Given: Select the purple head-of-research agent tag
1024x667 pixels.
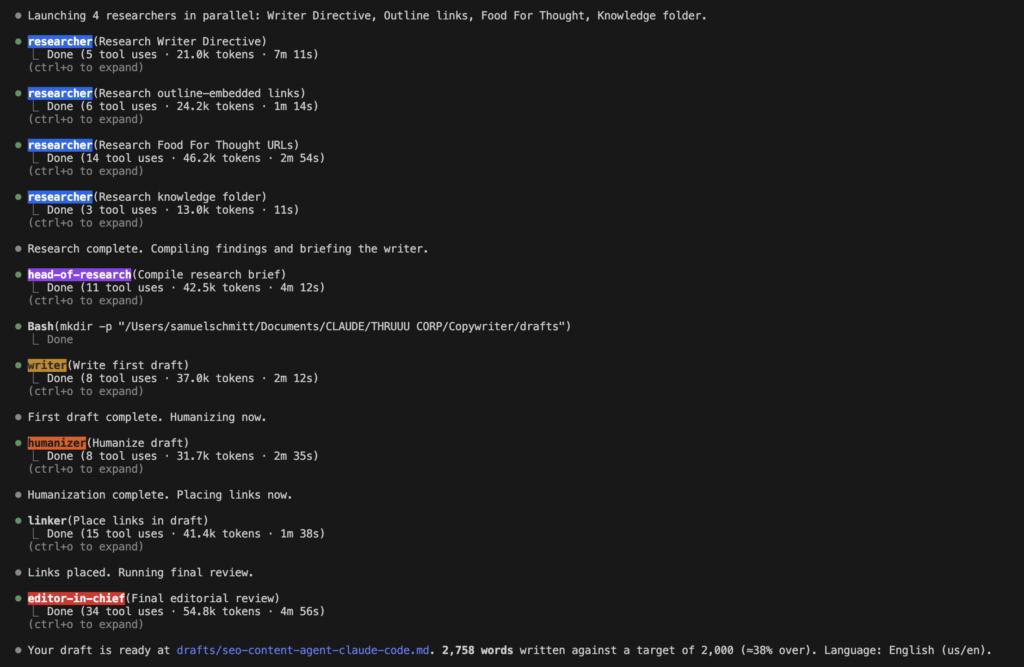Looking at the screenshot, I should click(79, 275).
